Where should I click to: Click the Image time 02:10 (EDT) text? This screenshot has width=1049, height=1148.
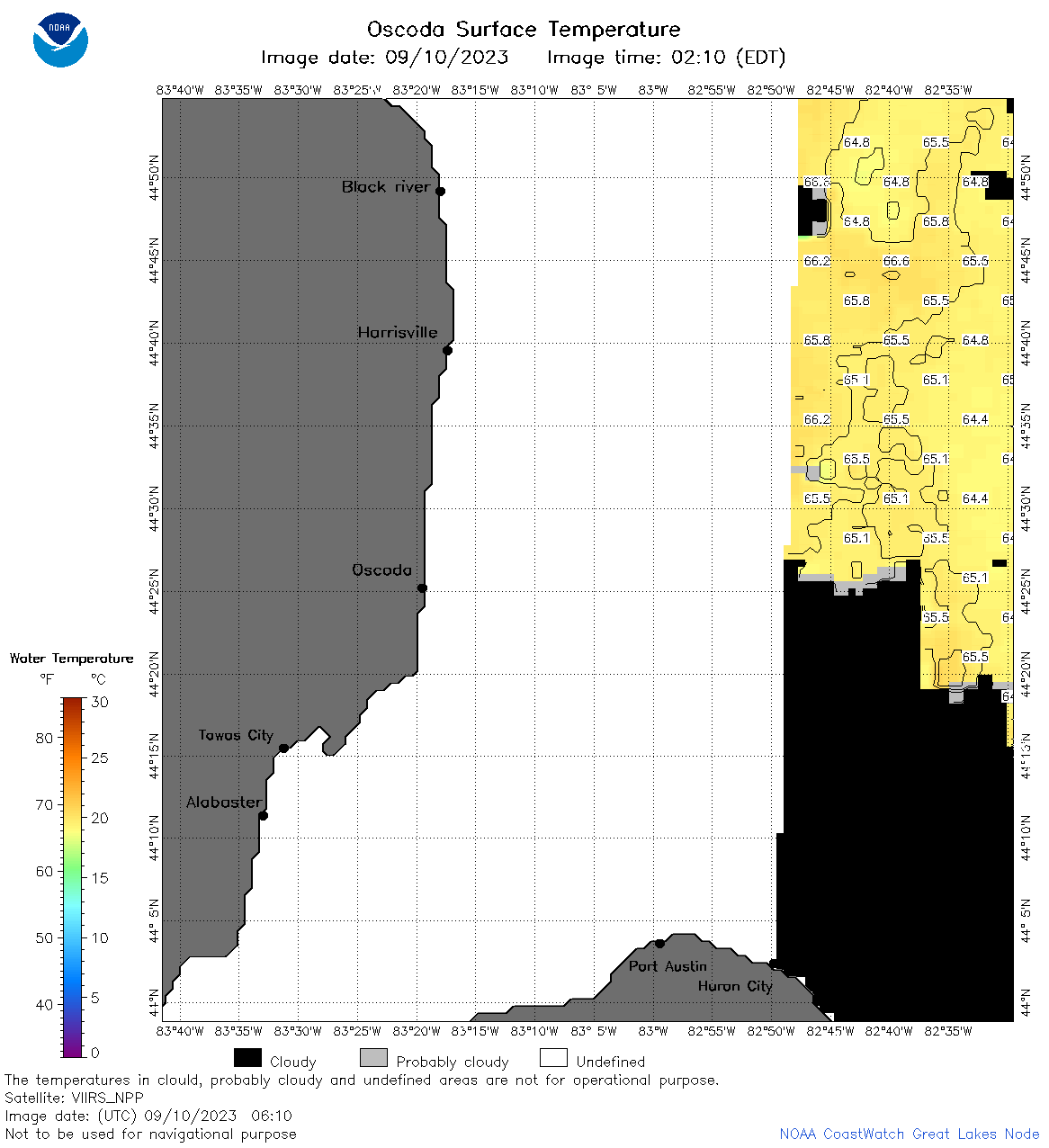tap(666, 58)
